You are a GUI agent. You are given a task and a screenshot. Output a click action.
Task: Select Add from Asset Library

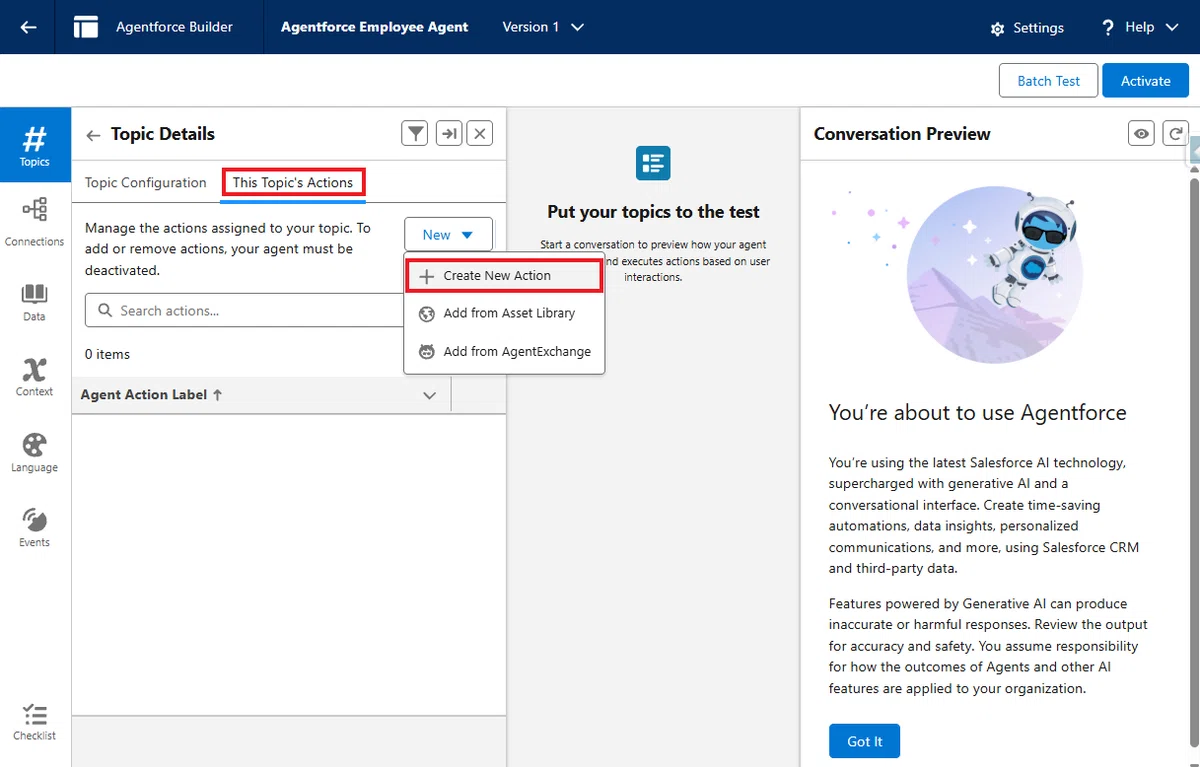tap(505, 313)
